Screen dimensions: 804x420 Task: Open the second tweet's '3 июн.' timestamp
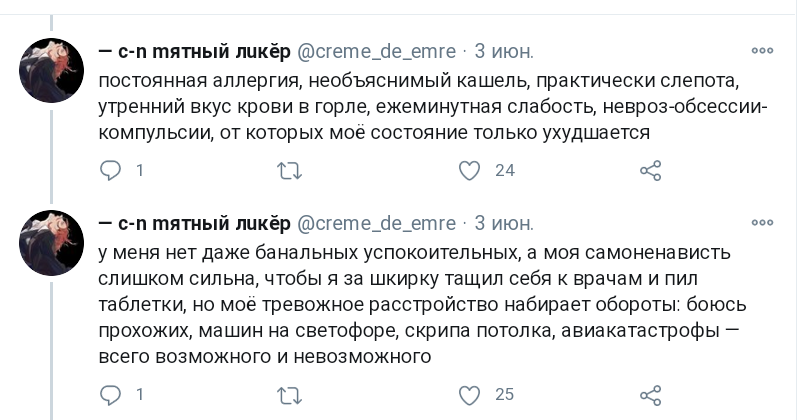[x=504, y=222]
